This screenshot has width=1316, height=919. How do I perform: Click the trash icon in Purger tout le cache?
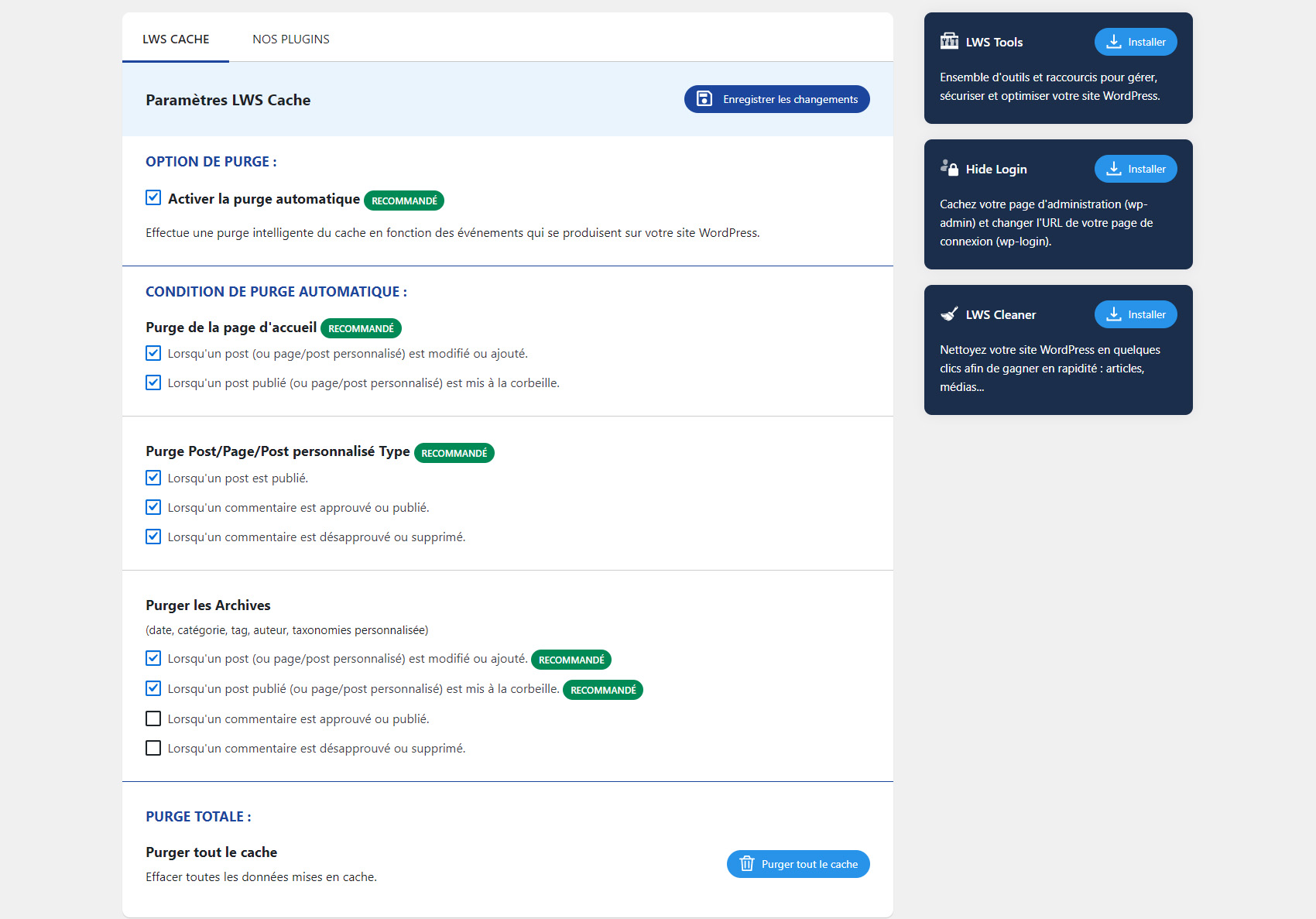747,863
